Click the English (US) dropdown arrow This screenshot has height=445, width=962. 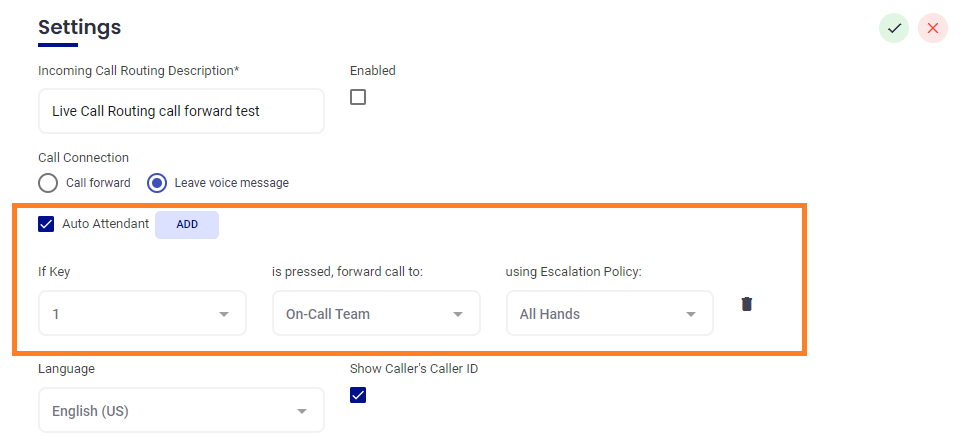click(x=302, y=411)
